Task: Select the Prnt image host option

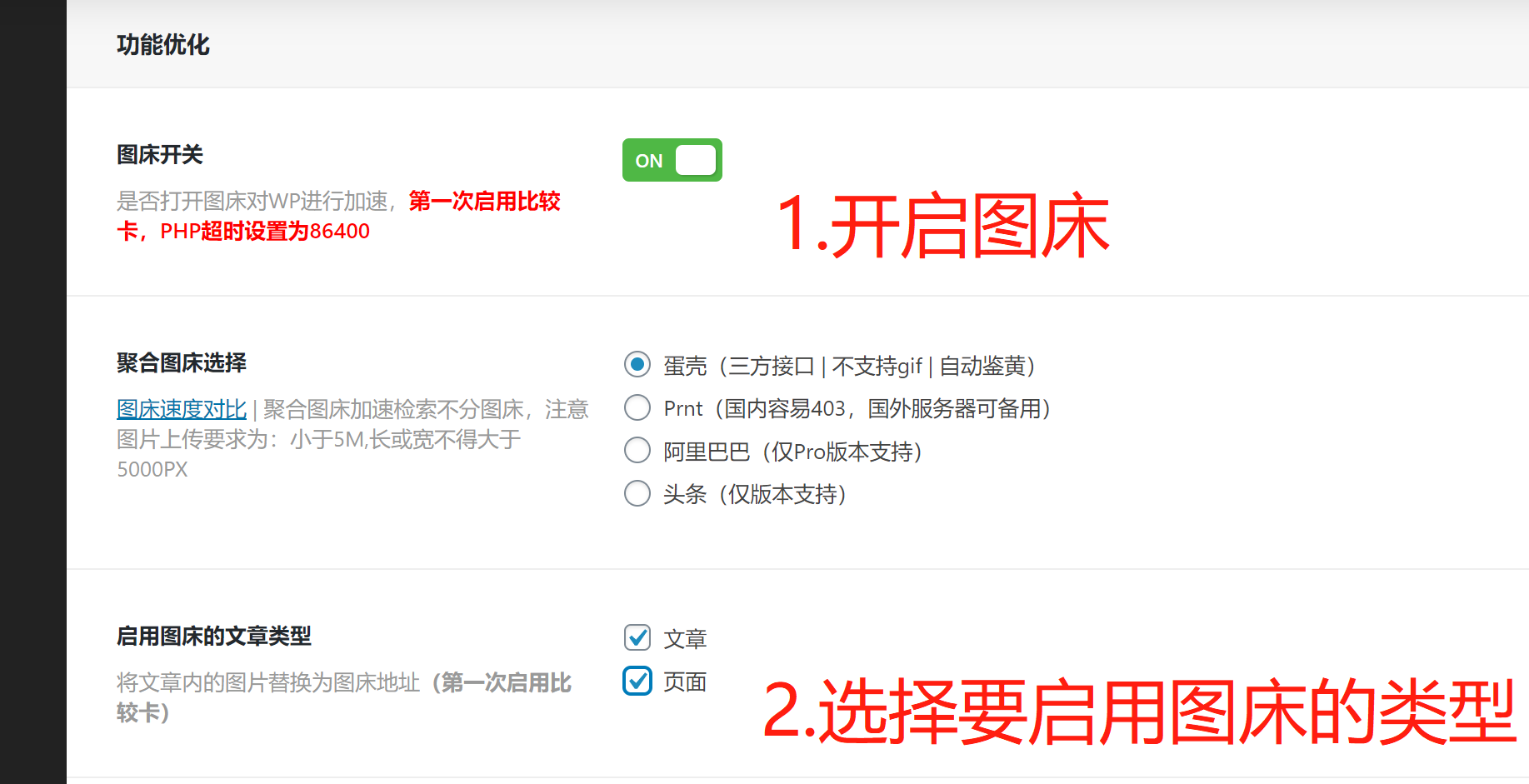Action: 637,407
